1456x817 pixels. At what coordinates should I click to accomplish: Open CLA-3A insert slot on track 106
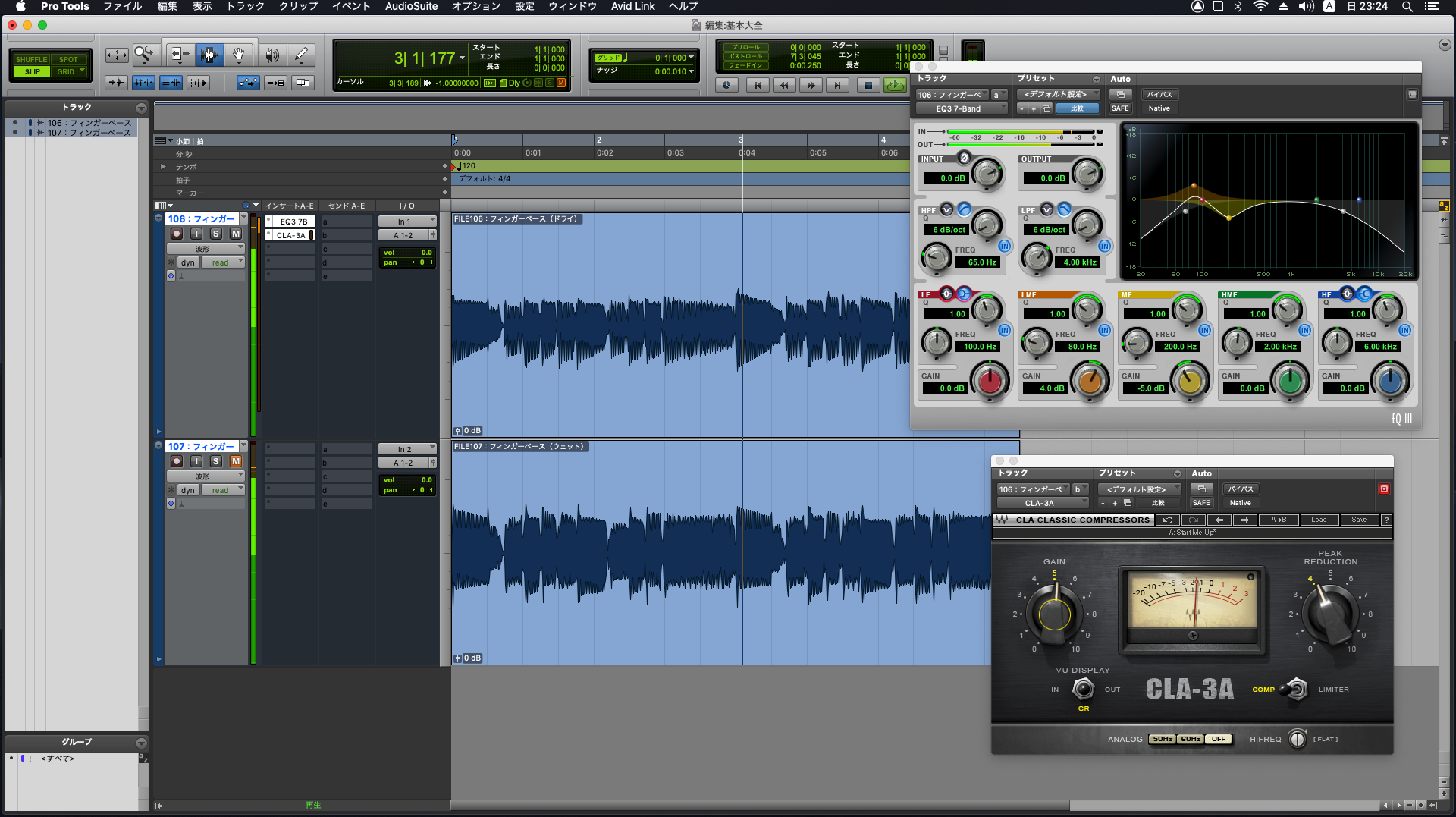point(290,235)
